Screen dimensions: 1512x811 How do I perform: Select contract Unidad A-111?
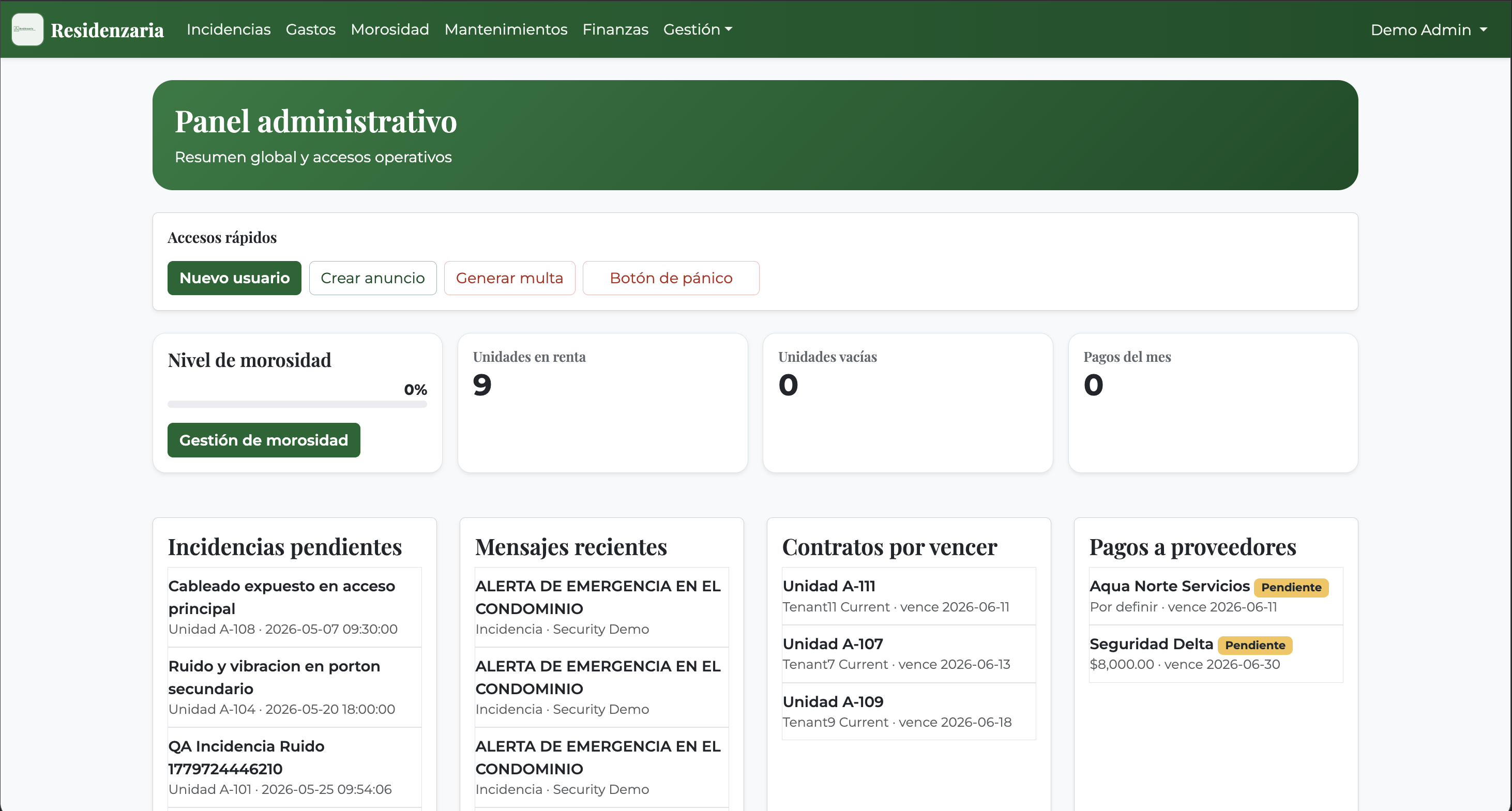click(909, 596)
